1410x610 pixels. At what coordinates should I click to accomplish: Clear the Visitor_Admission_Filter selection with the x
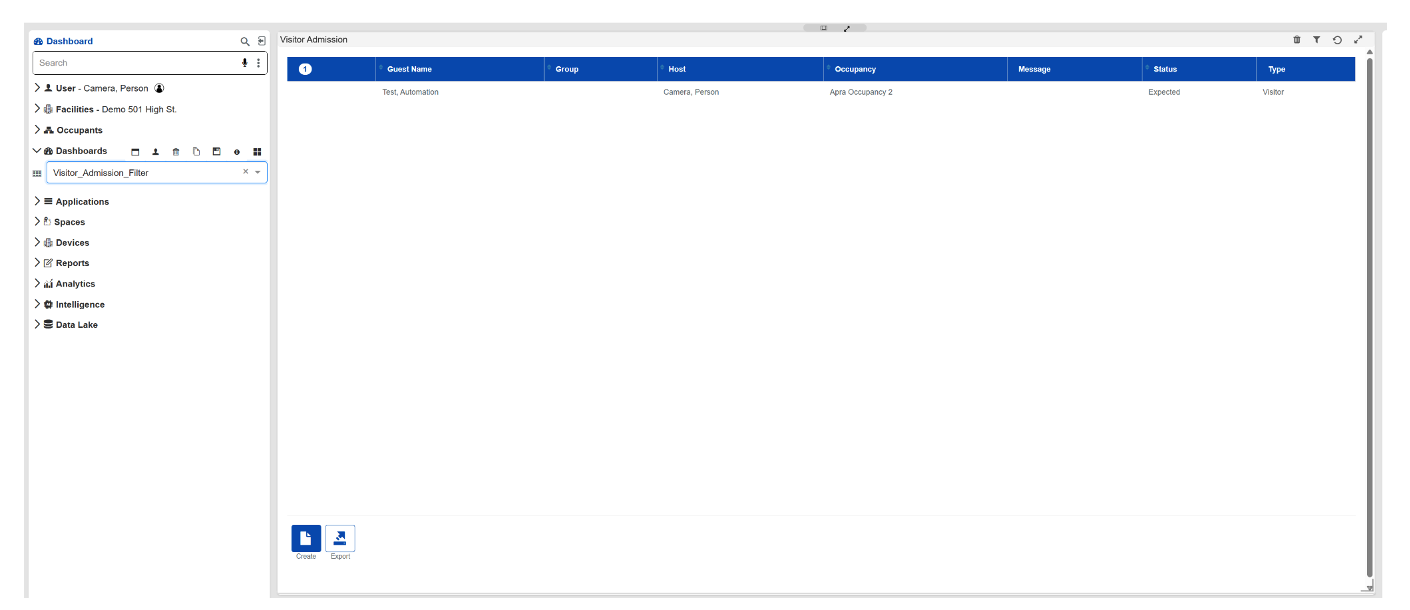pos(245,172)
